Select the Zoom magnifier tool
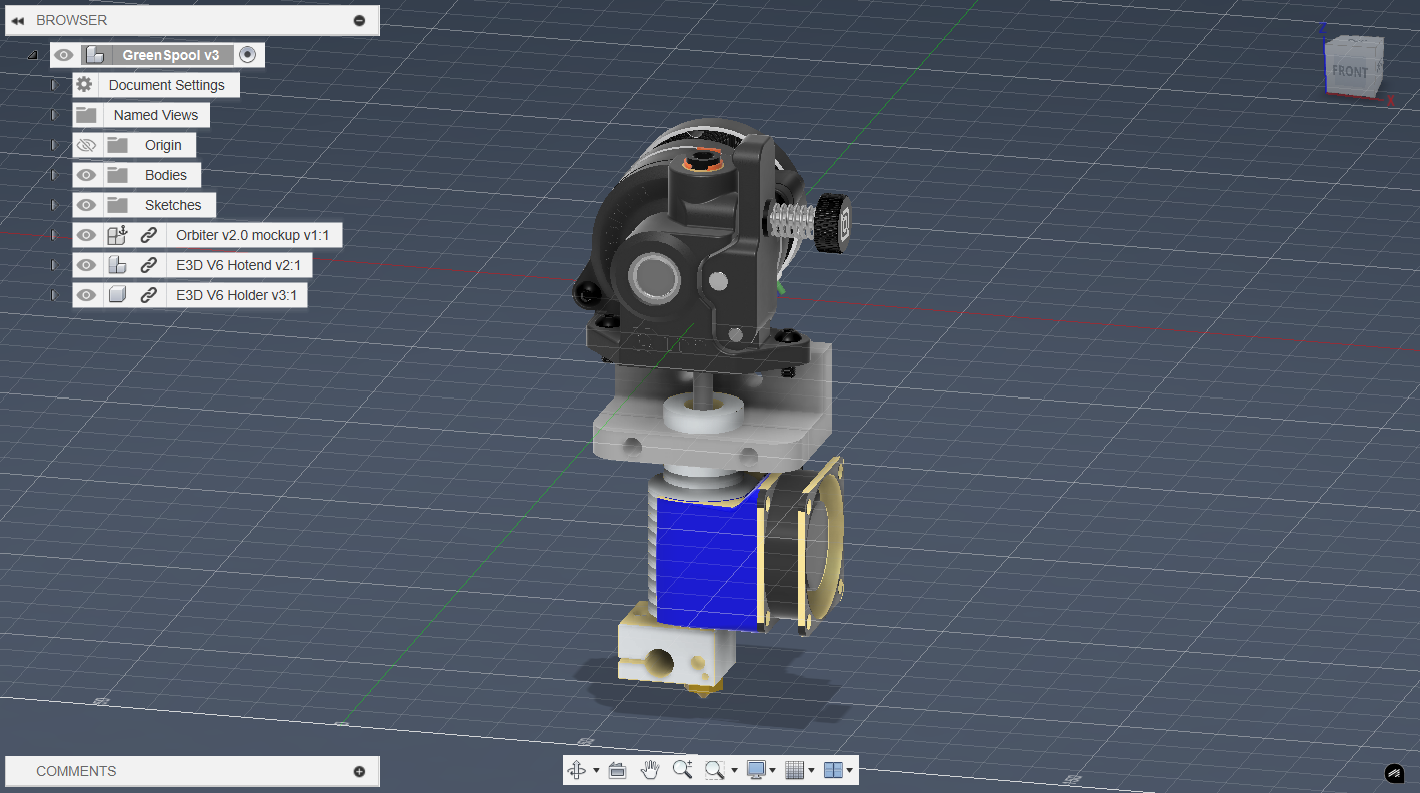Screen dimensions: 1420x793 (x=683, y=770)
